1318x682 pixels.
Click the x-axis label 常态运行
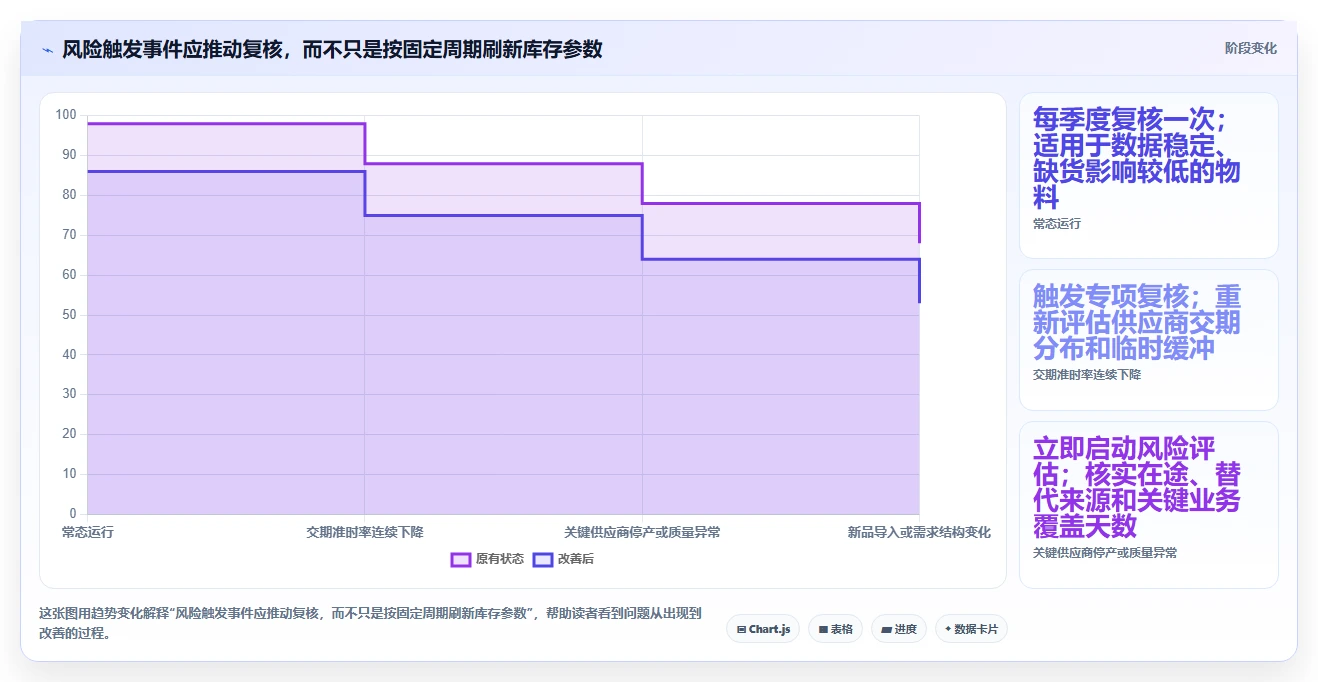[x=88, y=533]
